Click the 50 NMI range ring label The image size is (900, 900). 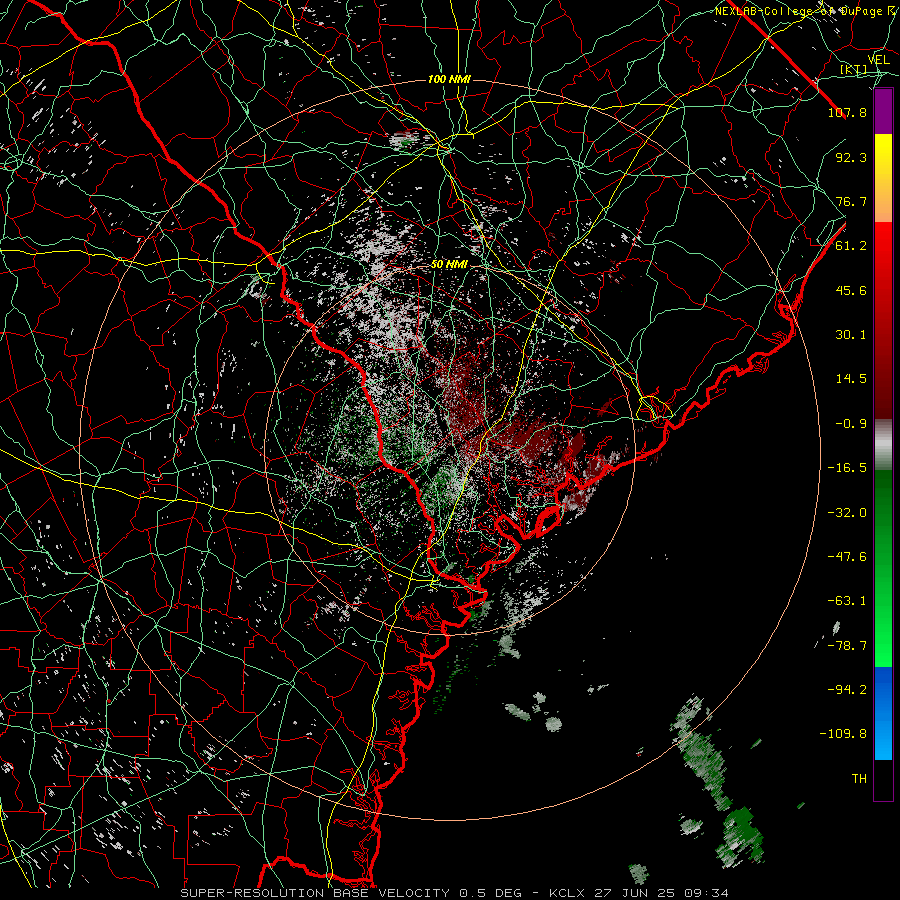tap(449, 265)
